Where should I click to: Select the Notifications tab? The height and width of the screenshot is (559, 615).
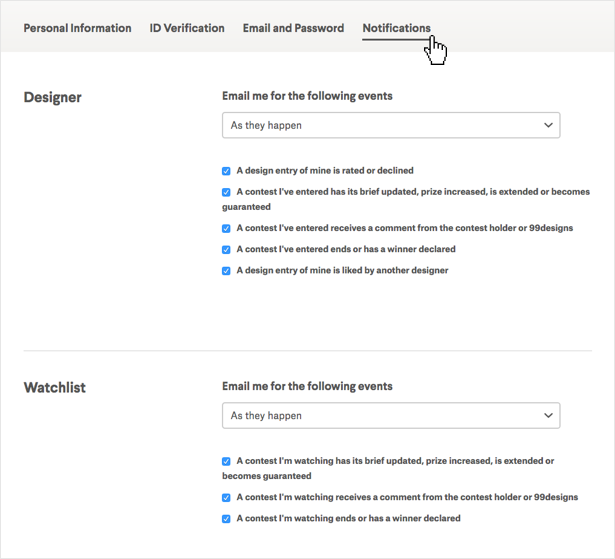[x=396, y=28]
